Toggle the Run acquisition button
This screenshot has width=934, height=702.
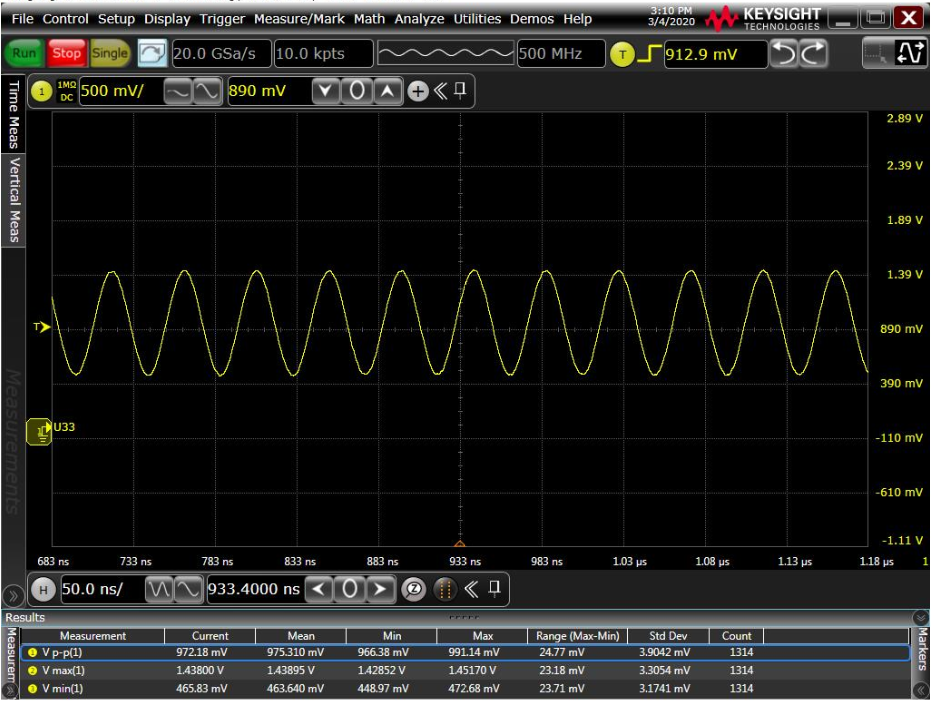point(24,53)
